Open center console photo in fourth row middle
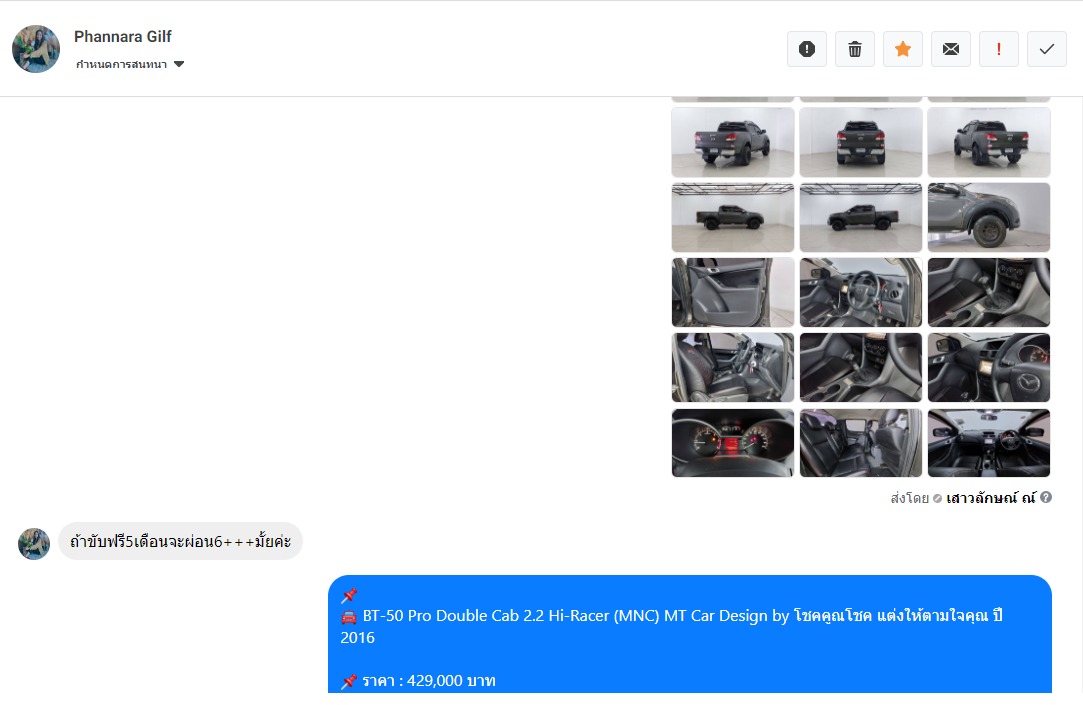 tap(861, 367)
